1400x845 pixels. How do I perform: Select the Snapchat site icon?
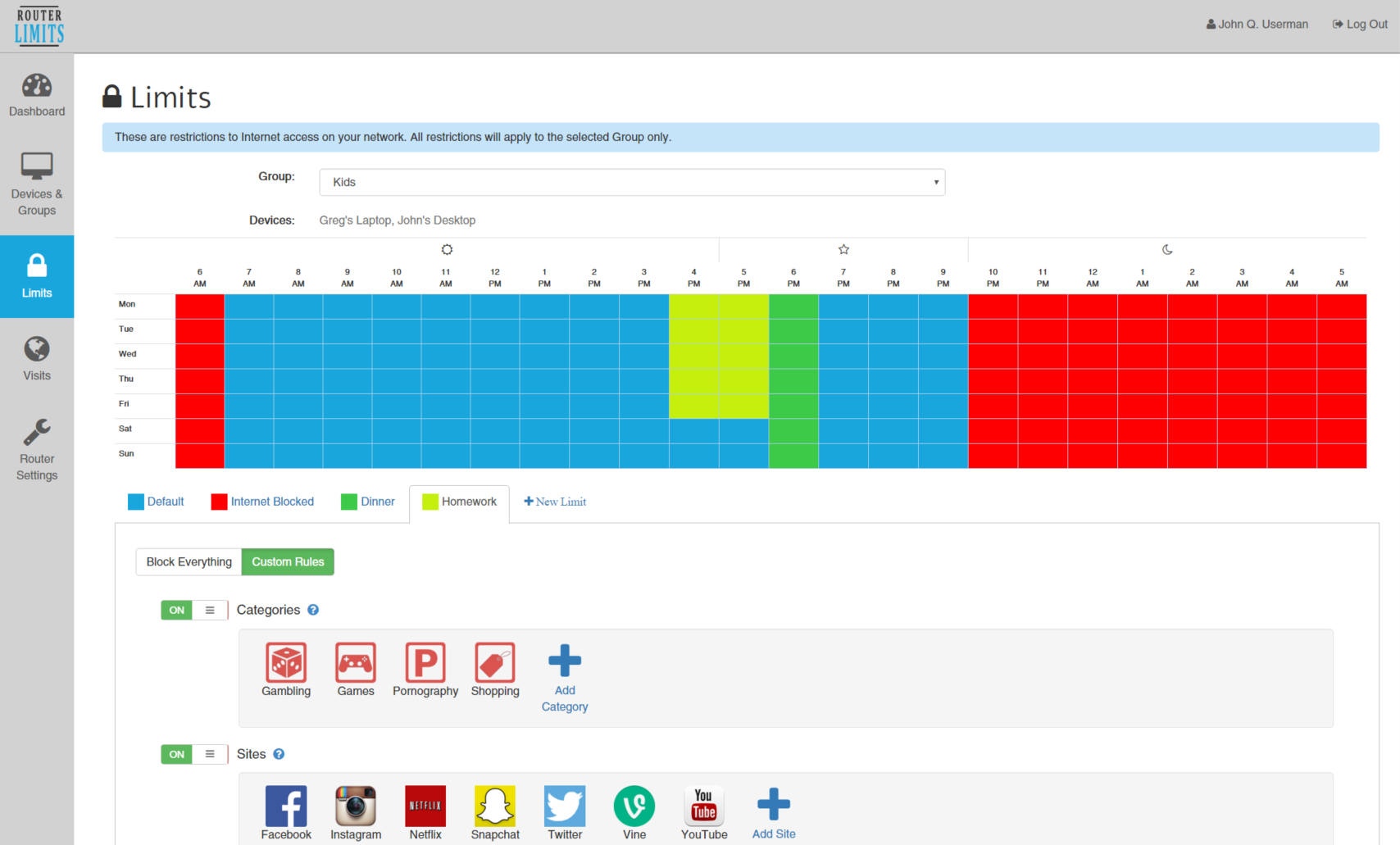(x=495, y=806)
